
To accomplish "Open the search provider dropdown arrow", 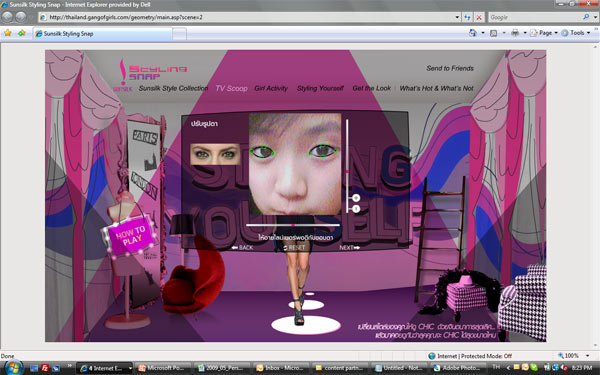I will coord(595,17).
